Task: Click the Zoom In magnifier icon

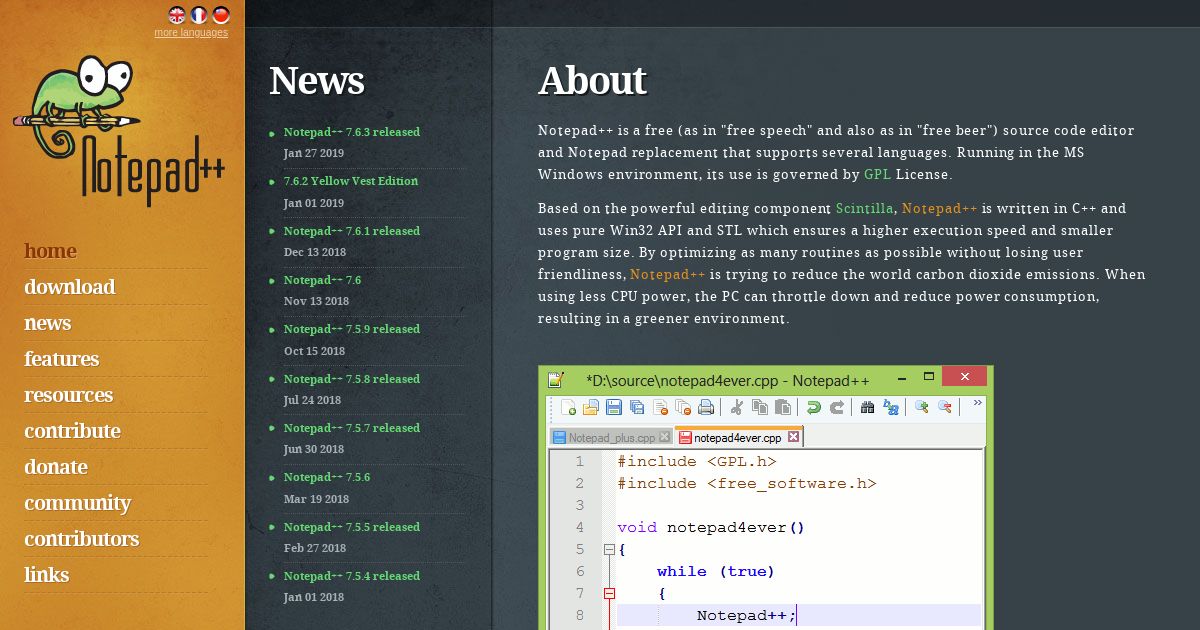Action: 921,406
